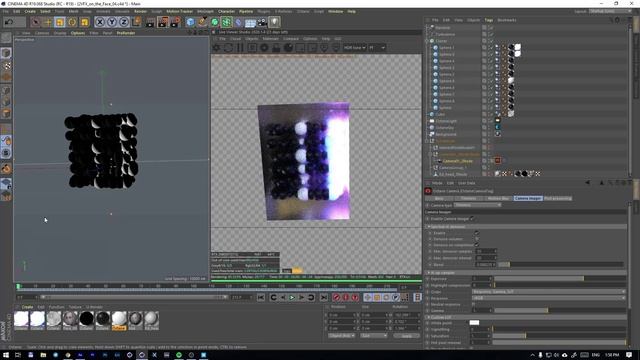Click the Max. denoiser samples input field

click(x=486, y=251)
